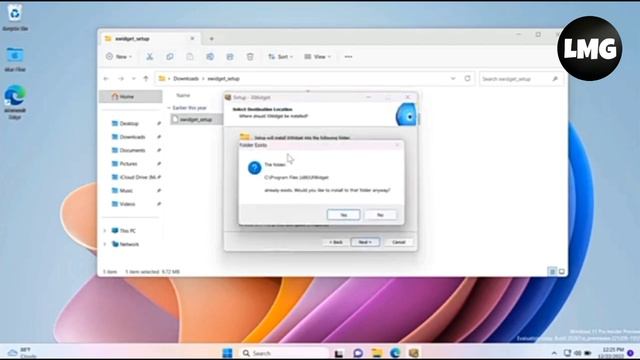
Task: Open the New dropdown in File Explorer
Action: [119, 57]
